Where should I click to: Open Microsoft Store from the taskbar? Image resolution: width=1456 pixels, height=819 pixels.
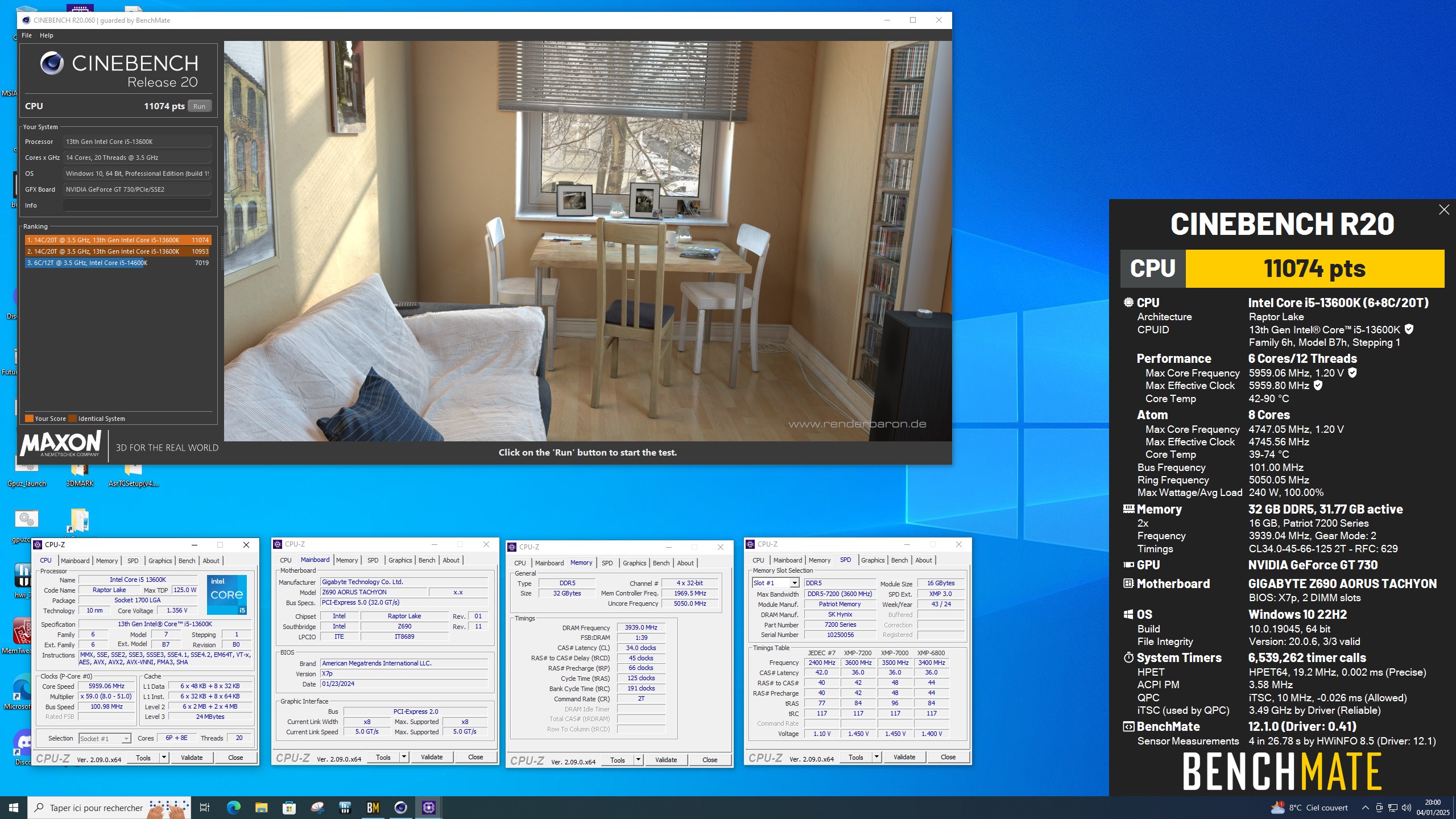click(289, 808)
